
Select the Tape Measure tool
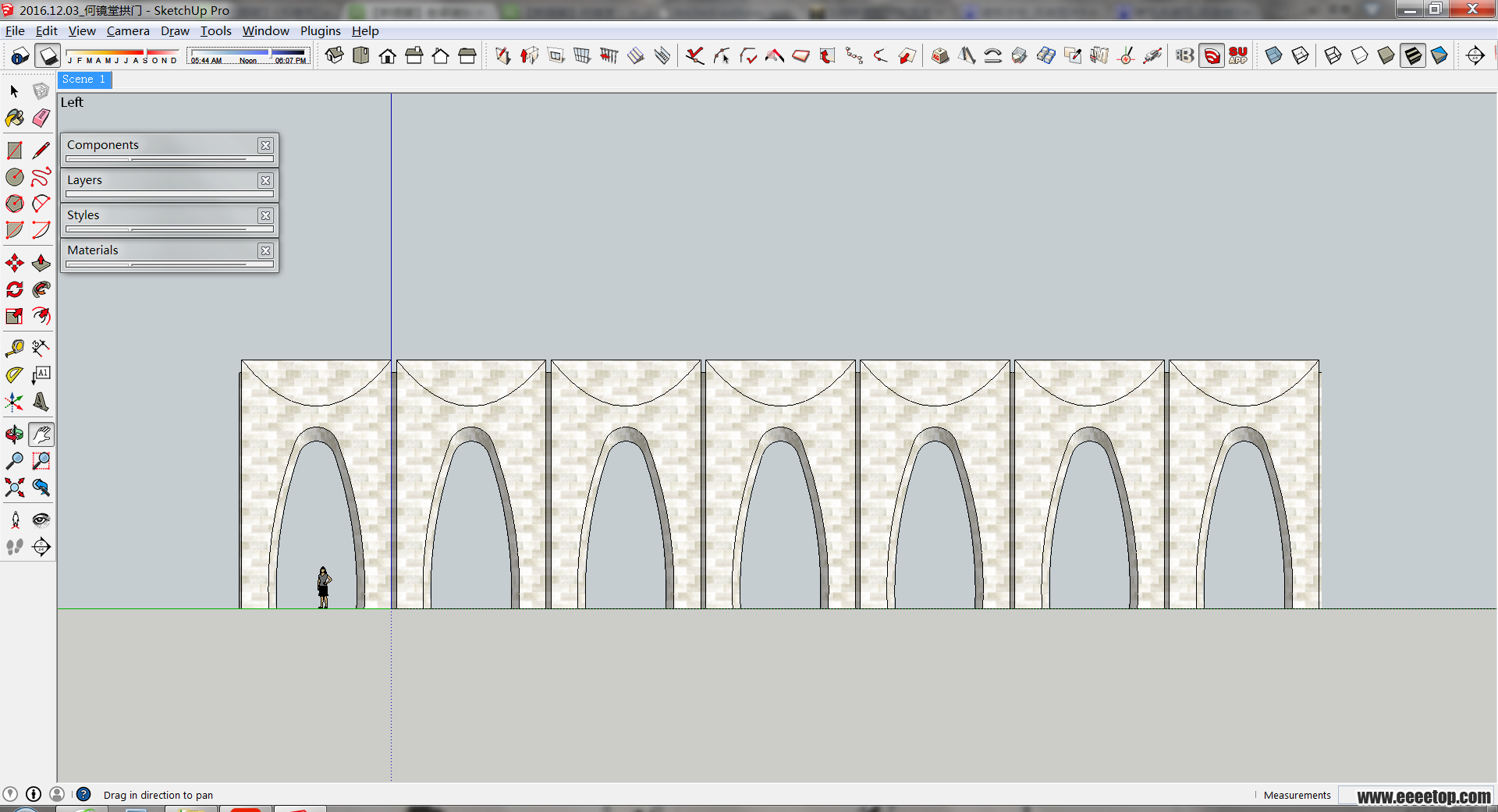(14, 349)
